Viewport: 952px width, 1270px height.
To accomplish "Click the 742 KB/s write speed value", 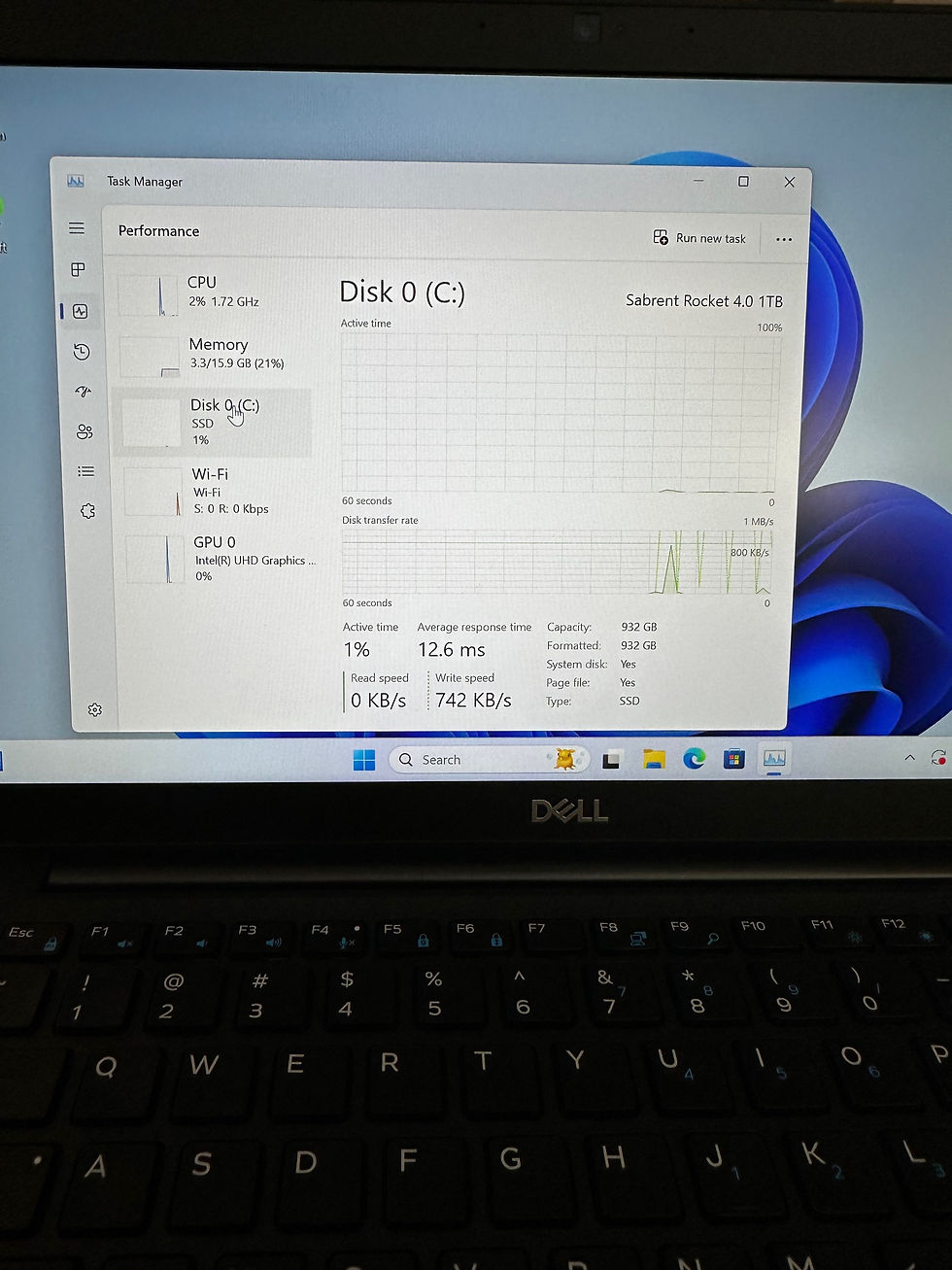I will click(473, 701).
